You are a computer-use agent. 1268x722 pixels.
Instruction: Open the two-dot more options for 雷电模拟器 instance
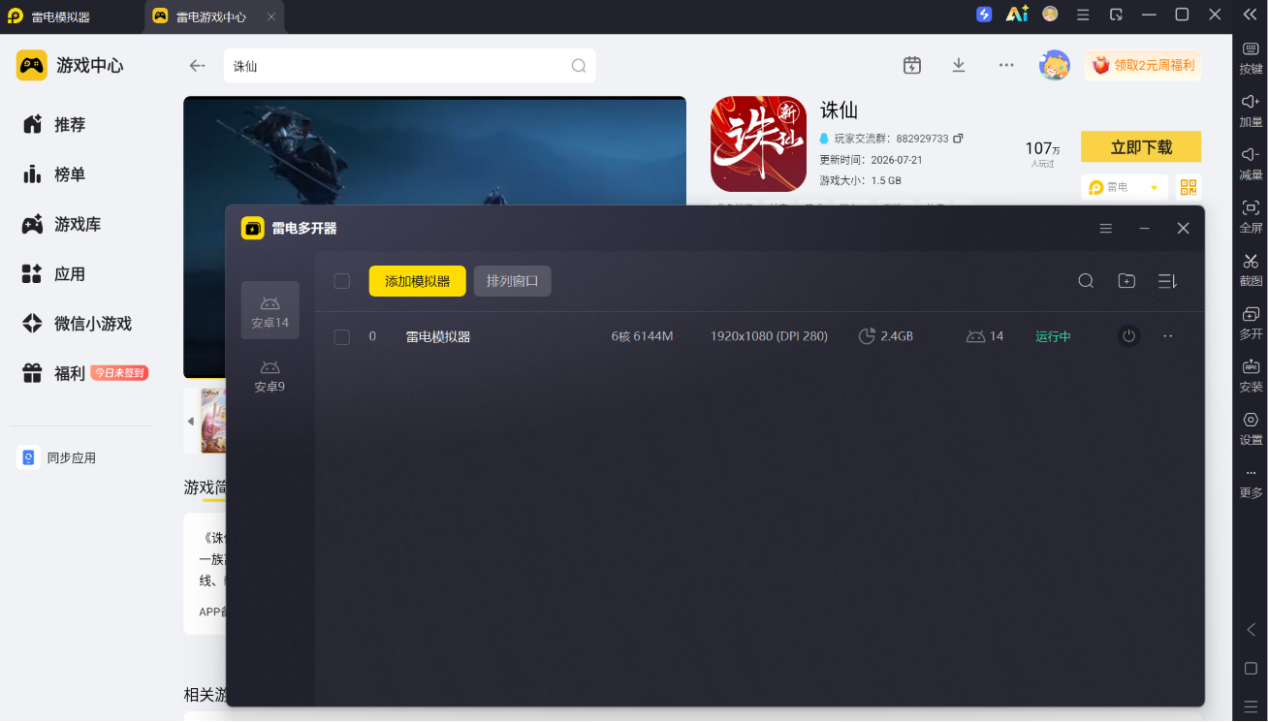point(1168,336)
